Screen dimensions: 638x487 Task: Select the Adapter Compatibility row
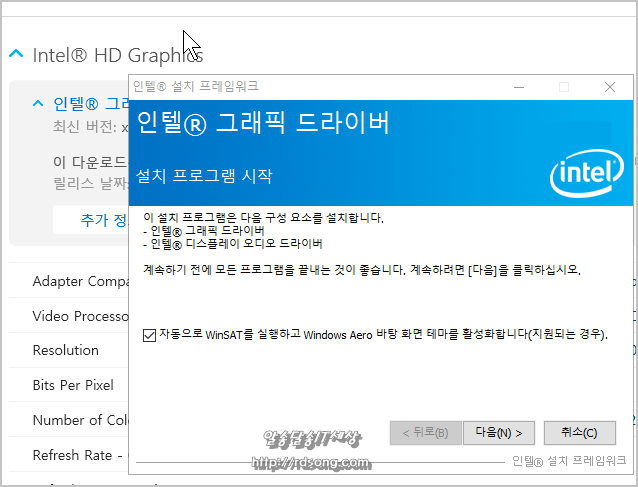68,281
